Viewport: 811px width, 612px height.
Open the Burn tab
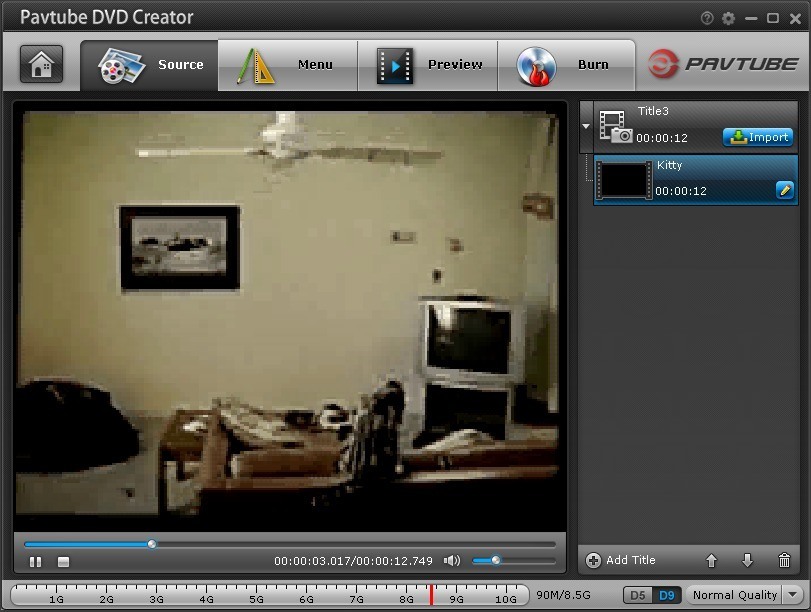click(x=566, y=65)
